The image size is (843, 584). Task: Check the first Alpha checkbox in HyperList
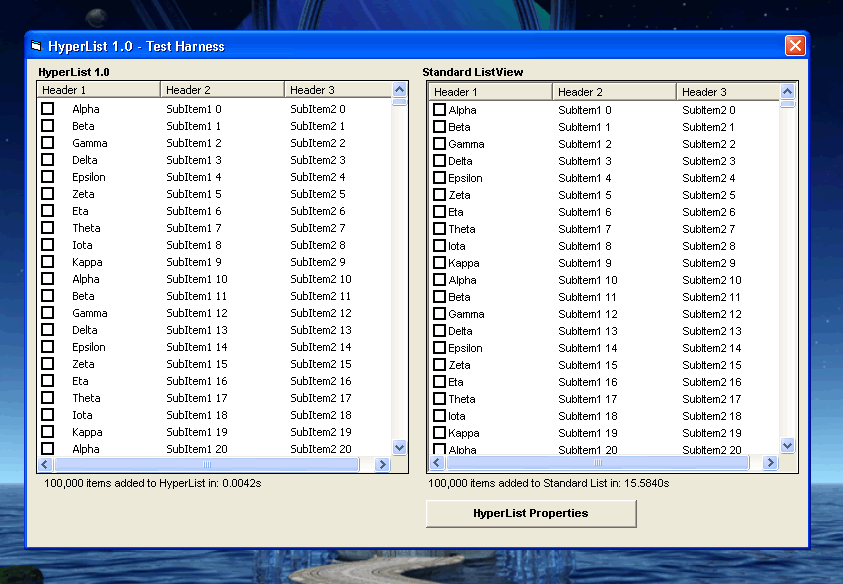[47, 109]
